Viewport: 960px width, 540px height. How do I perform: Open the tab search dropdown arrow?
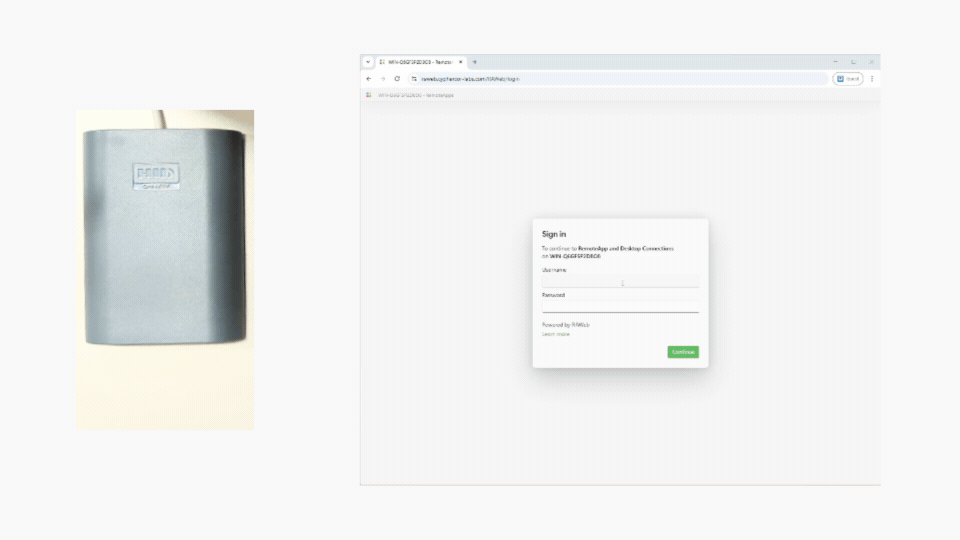[368, 62]
